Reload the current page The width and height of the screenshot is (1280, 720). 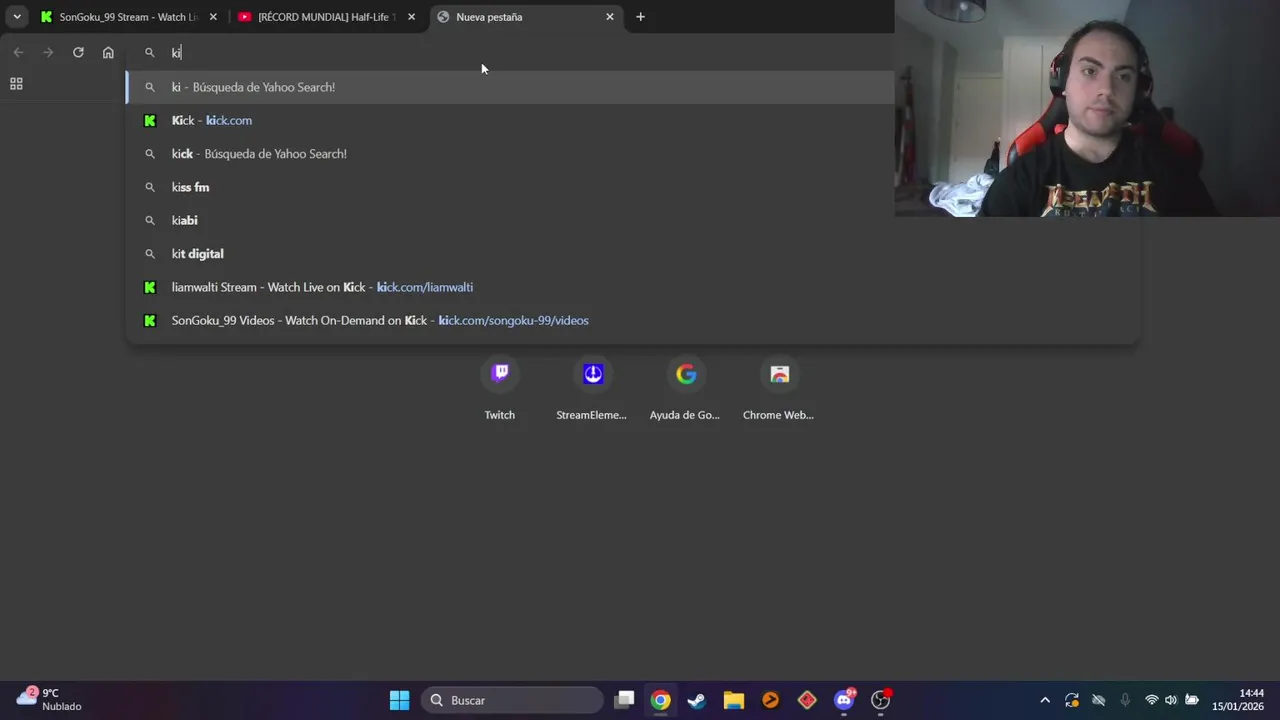tap(78, 52)
